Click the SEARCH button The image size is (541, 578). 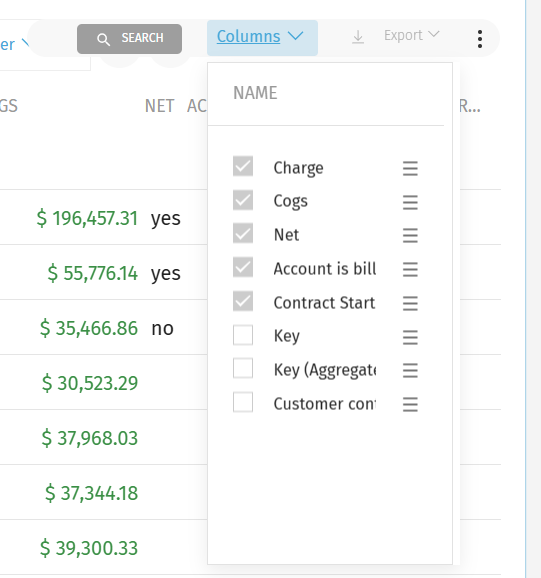point(129,39)
